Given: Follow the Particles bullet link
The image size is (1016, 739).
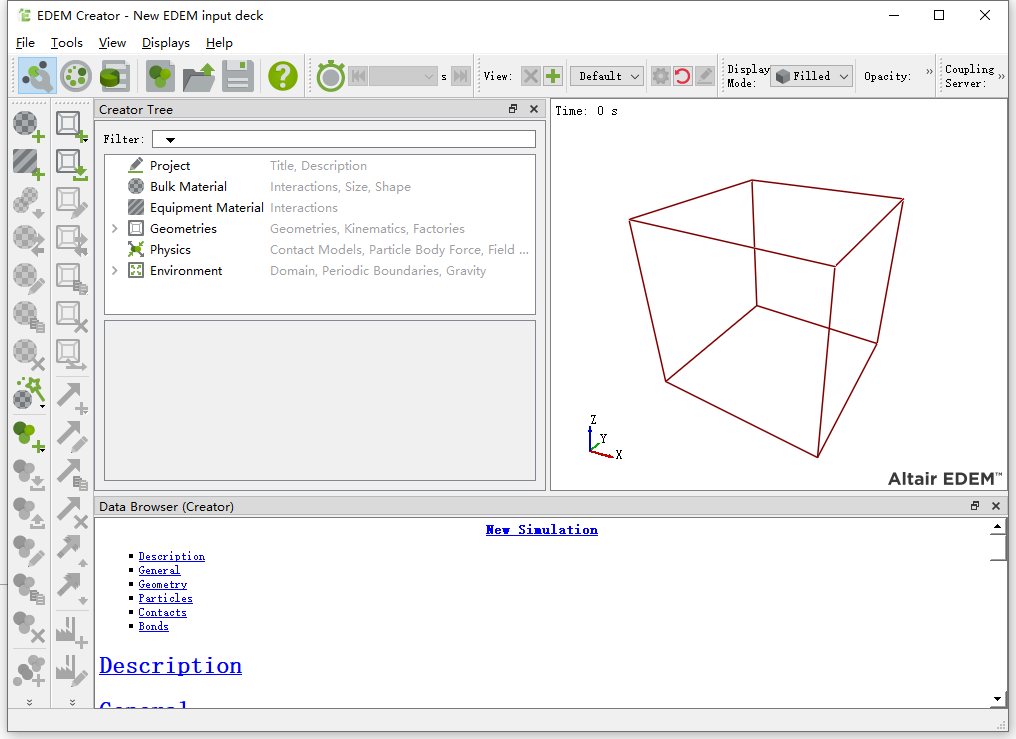Looking at the screenshot, I should 165,598.
